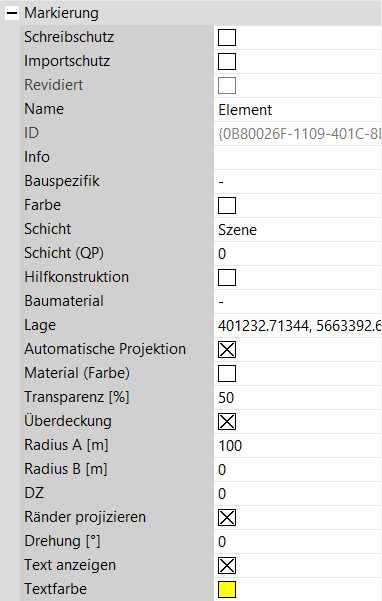Check the Hilfkonstruktion checkbox

pos(227,278)
